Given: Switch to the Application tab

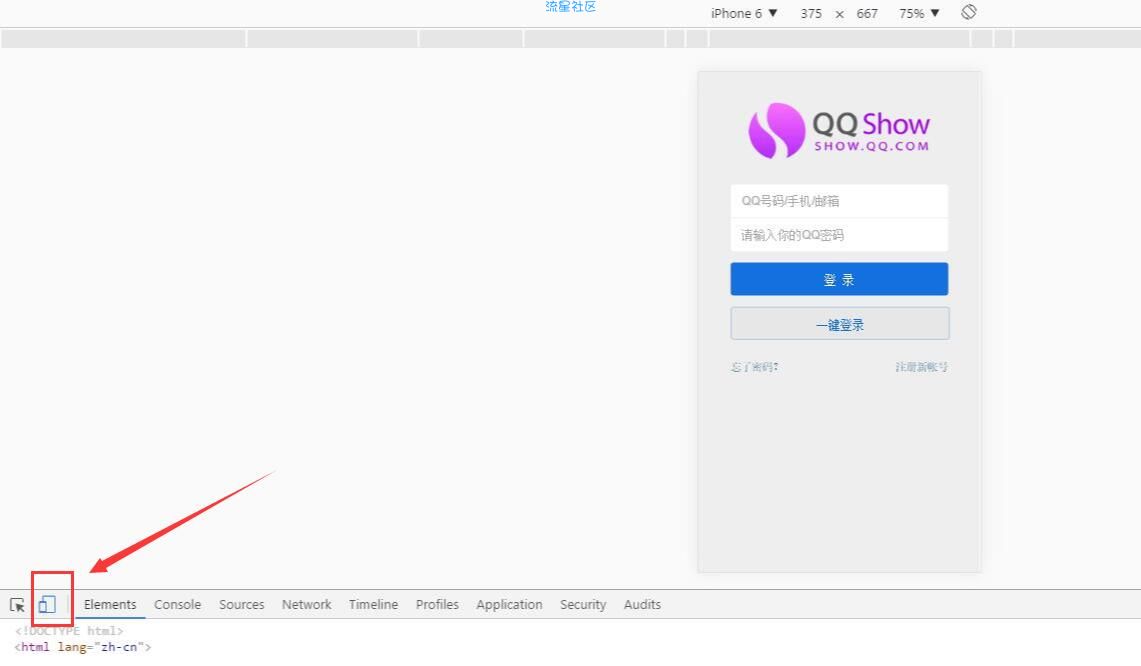Looking at the screenshot, I should [509, 604].
